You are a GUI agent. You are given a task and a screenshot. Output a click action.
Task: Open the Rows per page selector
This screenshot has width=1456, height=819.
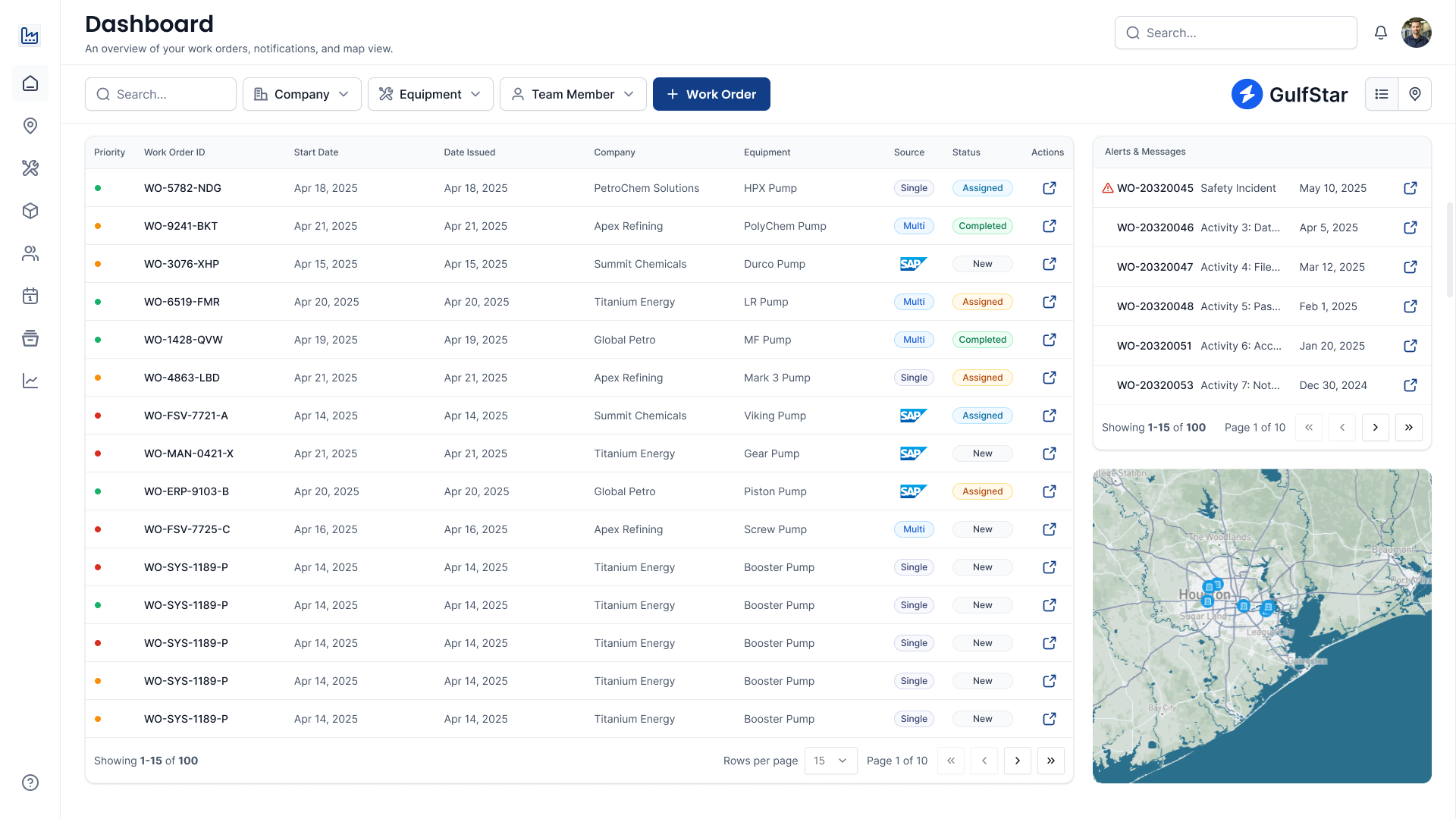point(830,761)
